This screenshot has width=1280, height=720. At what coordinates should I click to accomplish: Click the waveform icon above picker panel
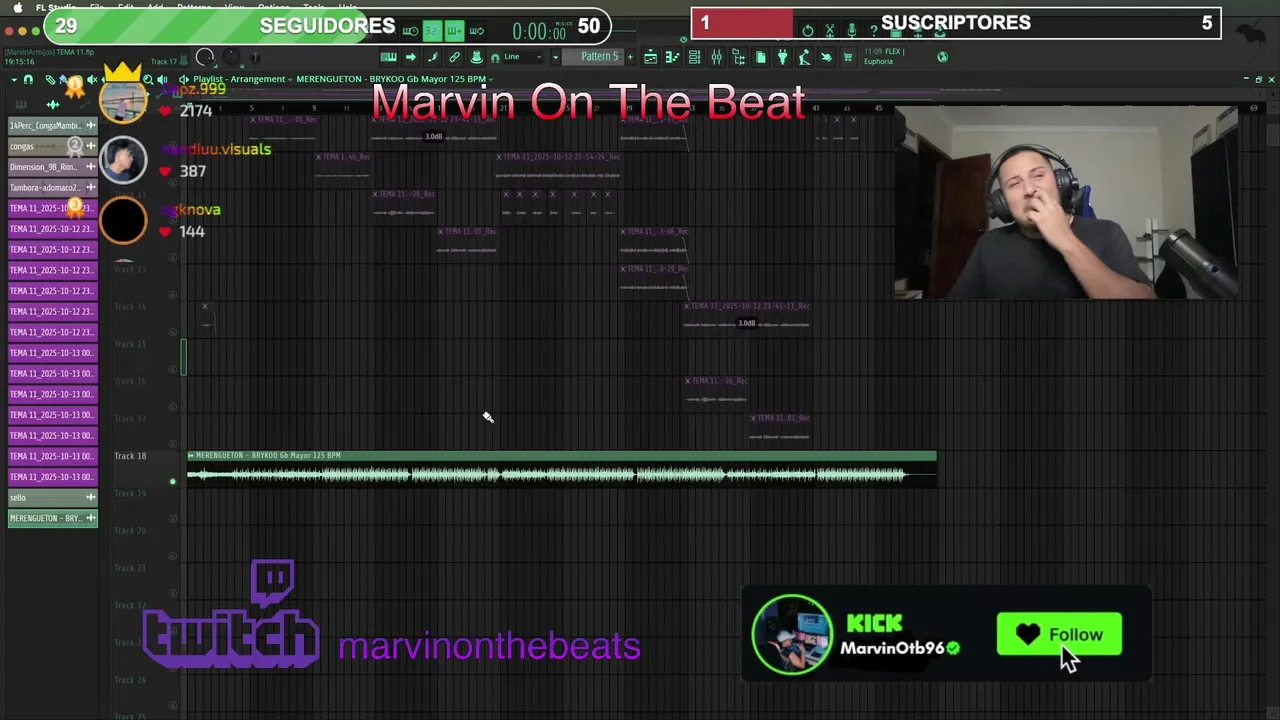[x=53, y=105]
